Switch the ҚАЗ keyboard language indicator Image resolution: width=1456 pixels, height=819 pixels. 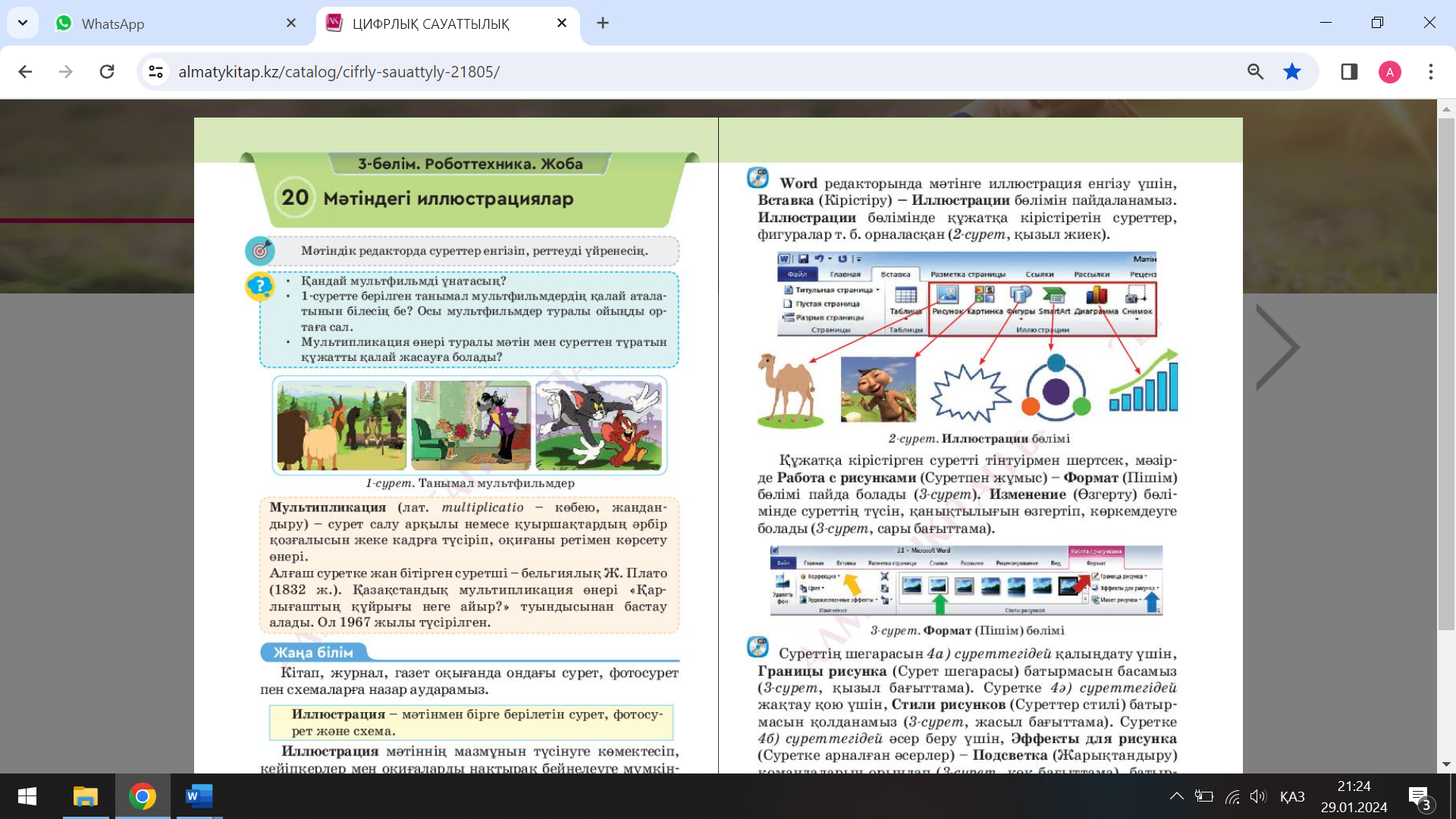coord(1292,796)
